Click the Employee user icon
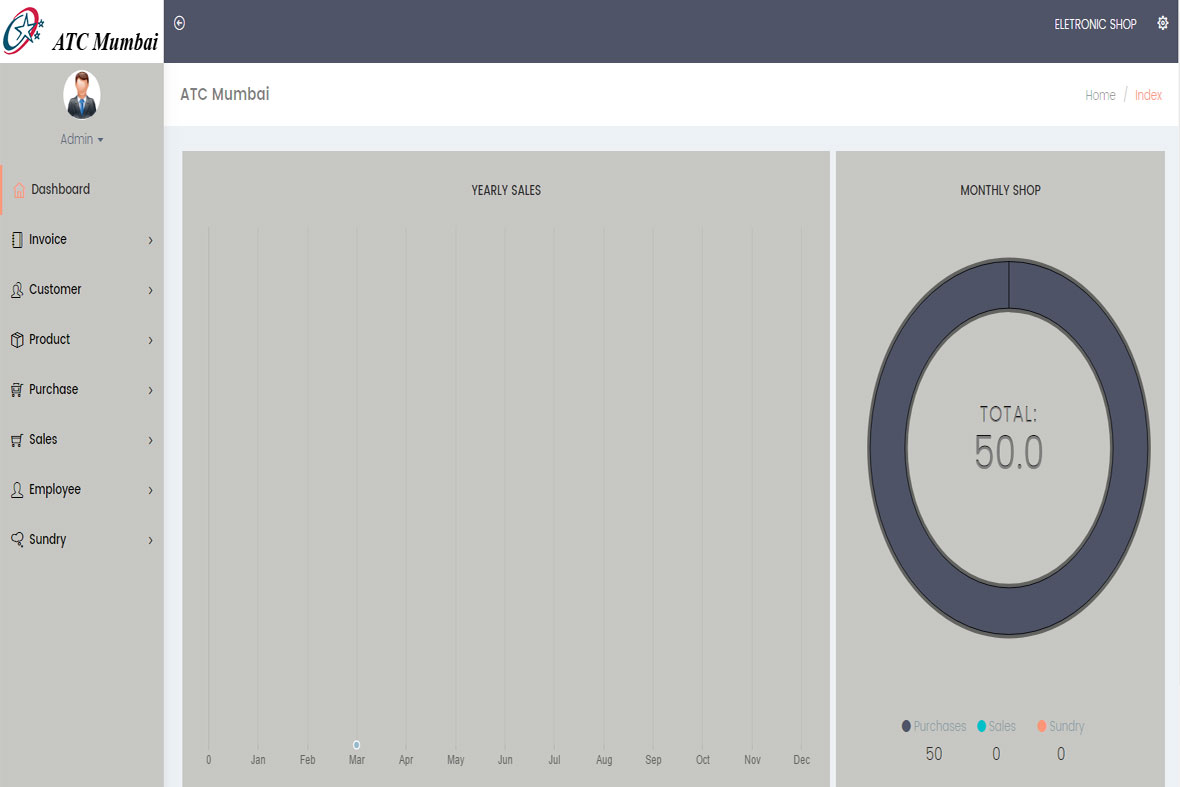1180x787 pixels. pyautogui.click(x=16, y=490)
